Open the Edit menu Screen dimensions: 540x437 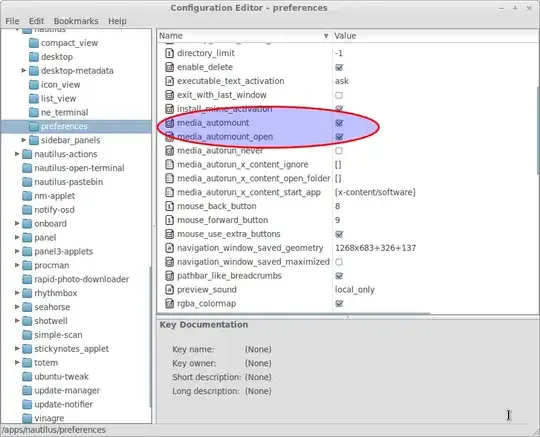click(36, 21)
